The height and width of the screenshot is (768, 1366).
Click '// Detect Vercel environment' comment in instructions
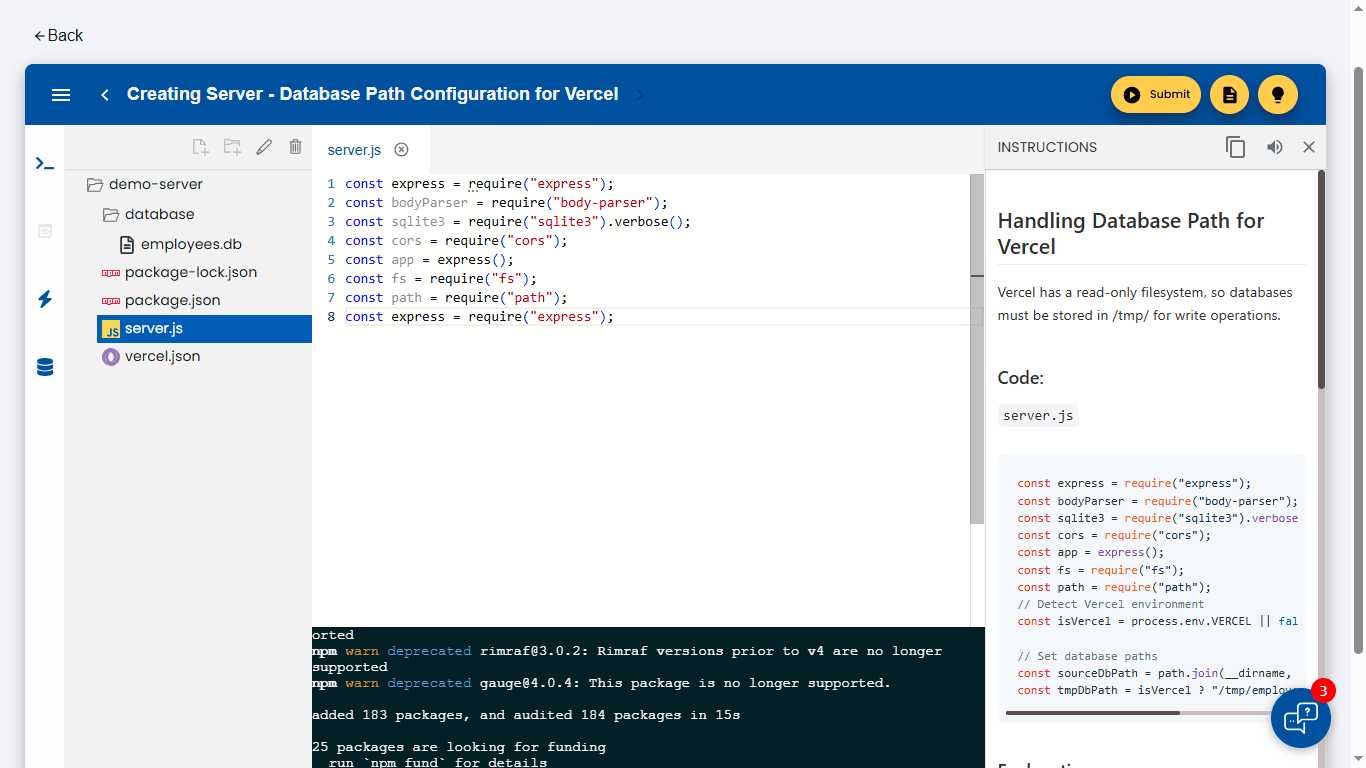click(1111, 604)
